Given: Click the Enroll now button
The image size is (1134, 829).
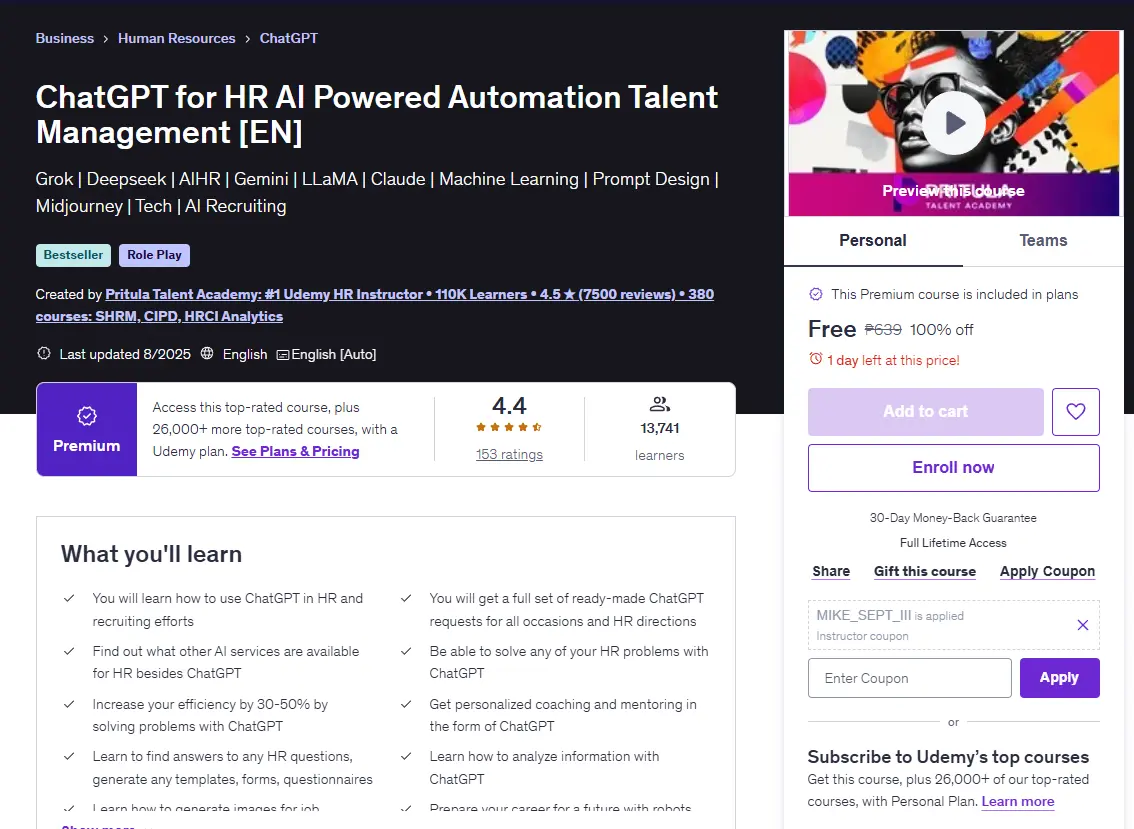Looking at the screenshot, I should (953, 467).
